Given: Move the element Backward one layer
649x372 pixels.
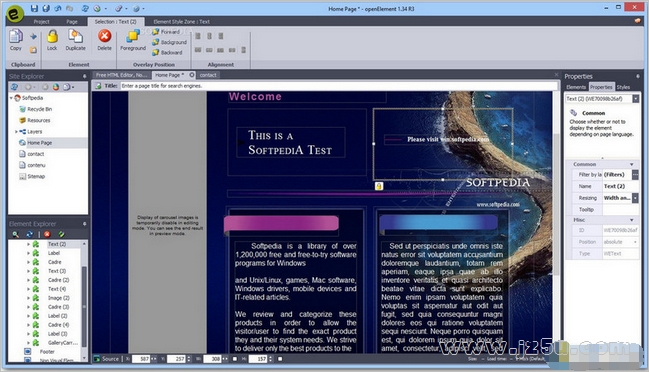Looking at the screenshot, I should (x=167, y=53).
